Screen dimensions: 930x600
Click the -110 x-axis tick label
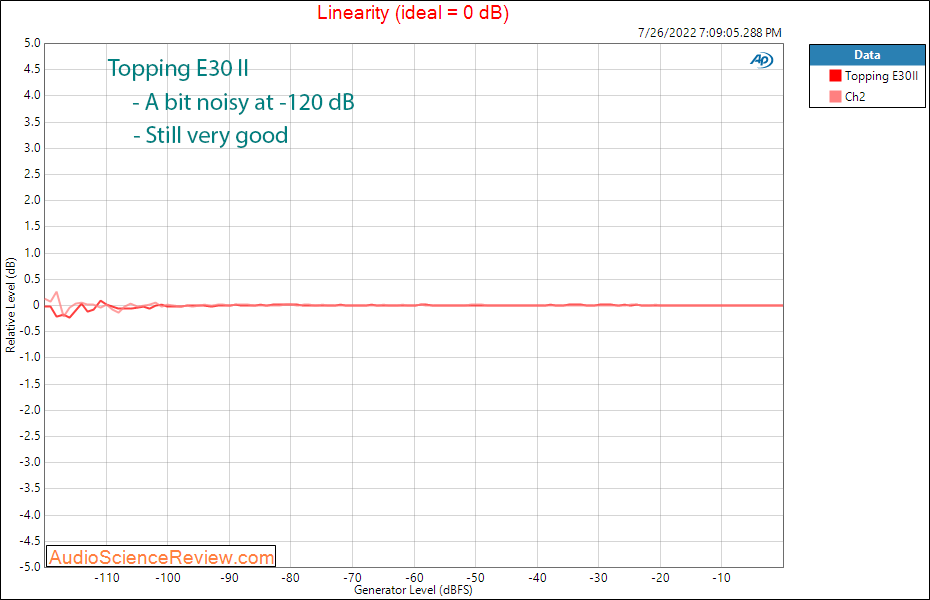107,577
